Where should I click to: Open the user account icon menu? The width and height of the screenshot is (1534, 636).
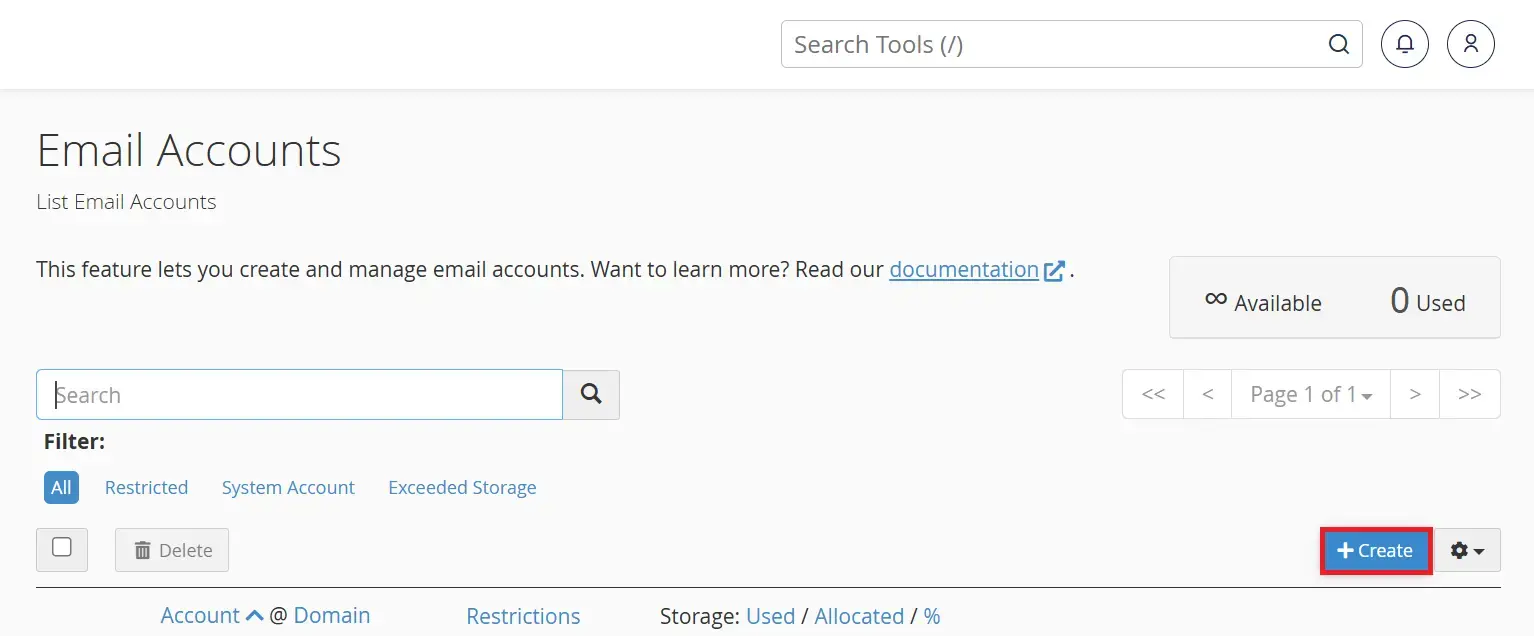1470,44
